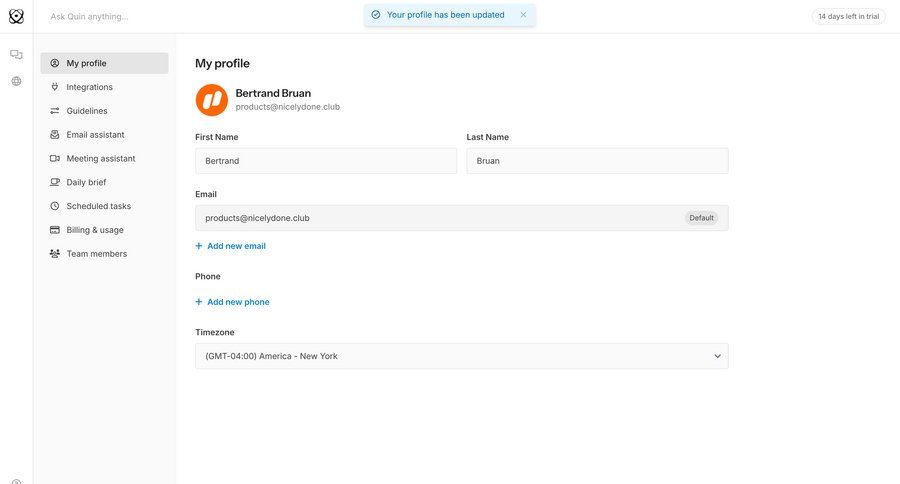Open Billing & usage
Viewport: 900px width, 484px height.
click(x=95, y=230)
